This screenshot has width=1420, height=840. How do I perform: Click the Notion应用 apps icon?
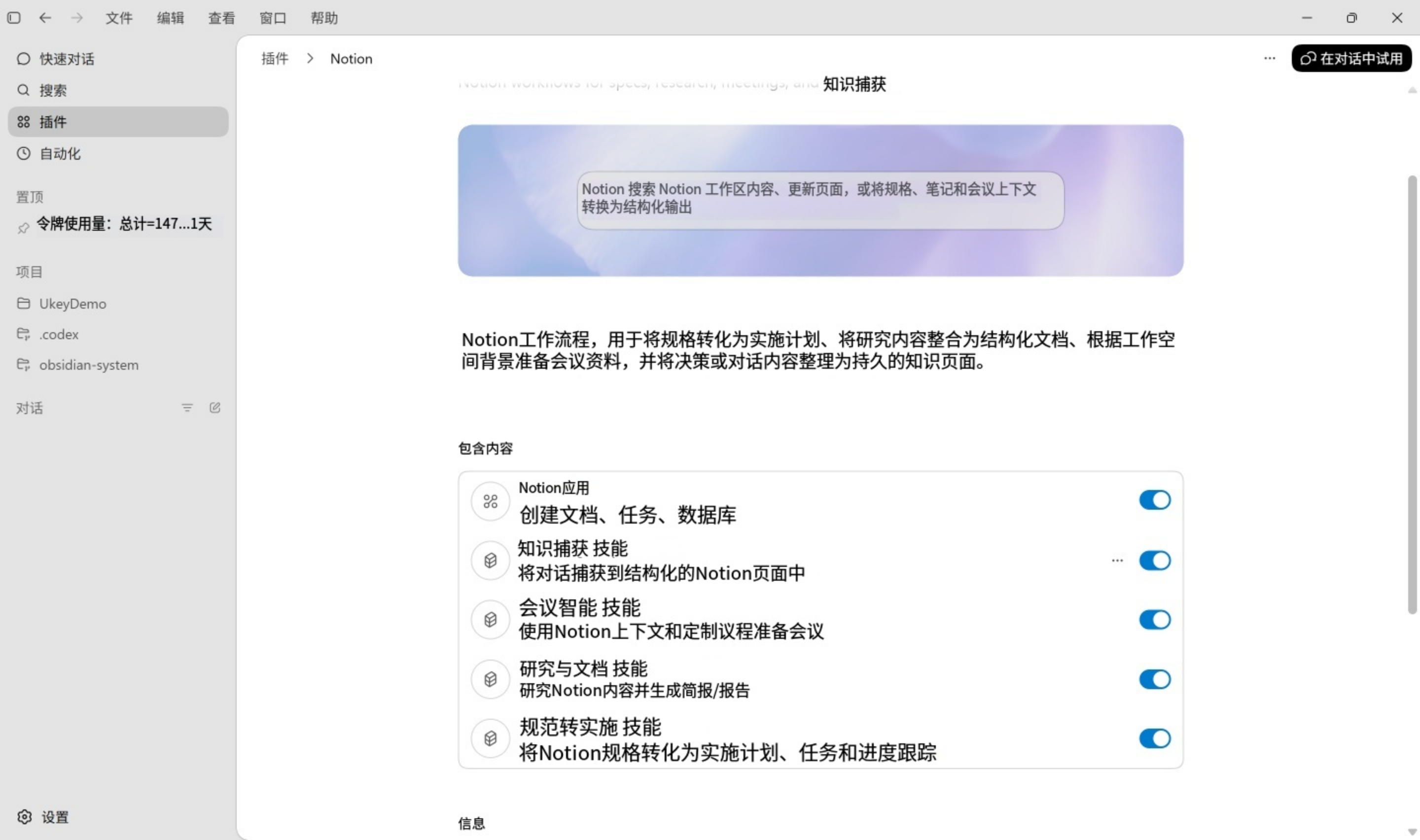coord(490,501)
